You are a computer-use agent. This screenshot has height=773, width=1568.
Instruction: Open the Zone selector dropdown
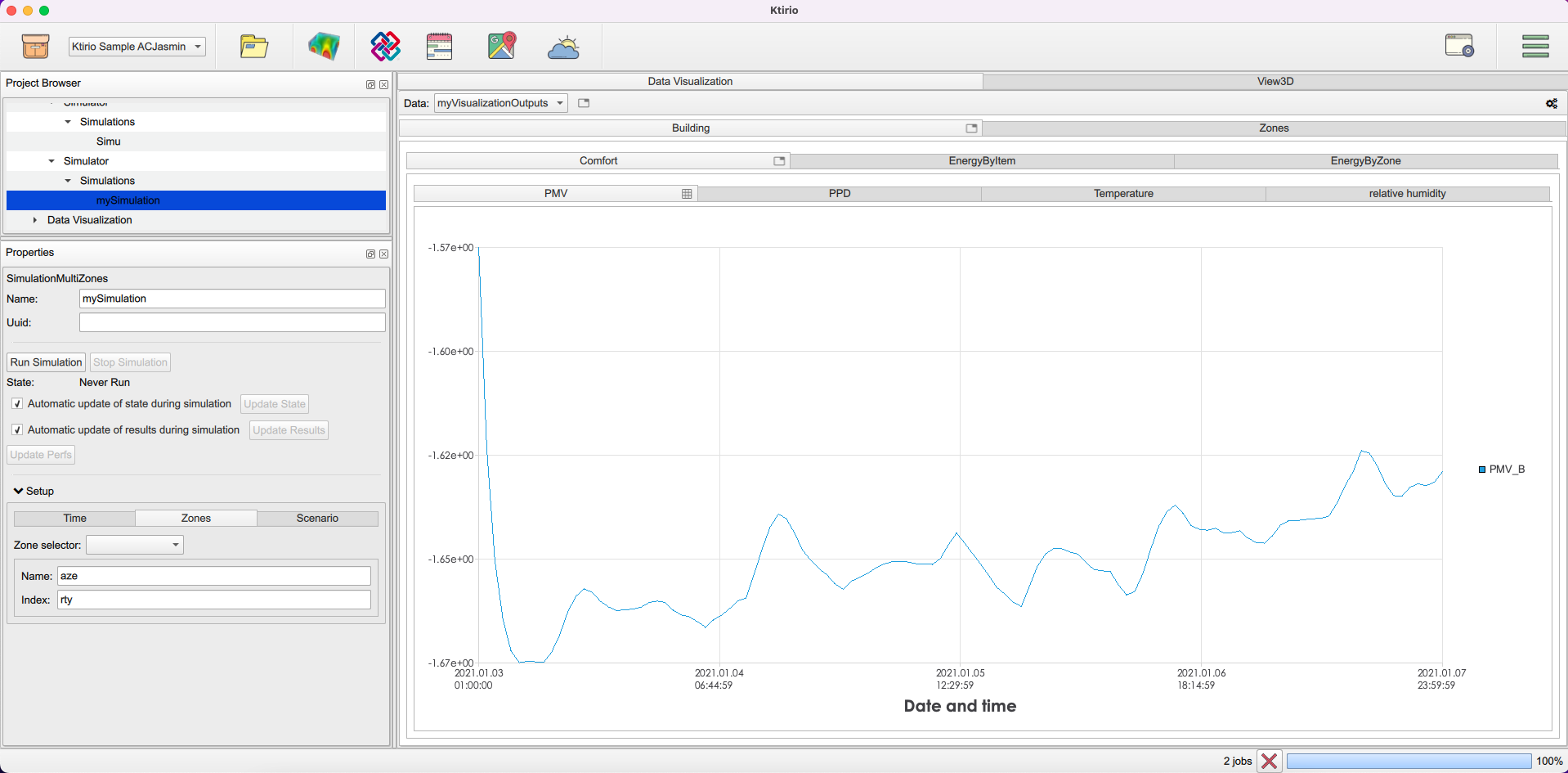tap(135, 545)
